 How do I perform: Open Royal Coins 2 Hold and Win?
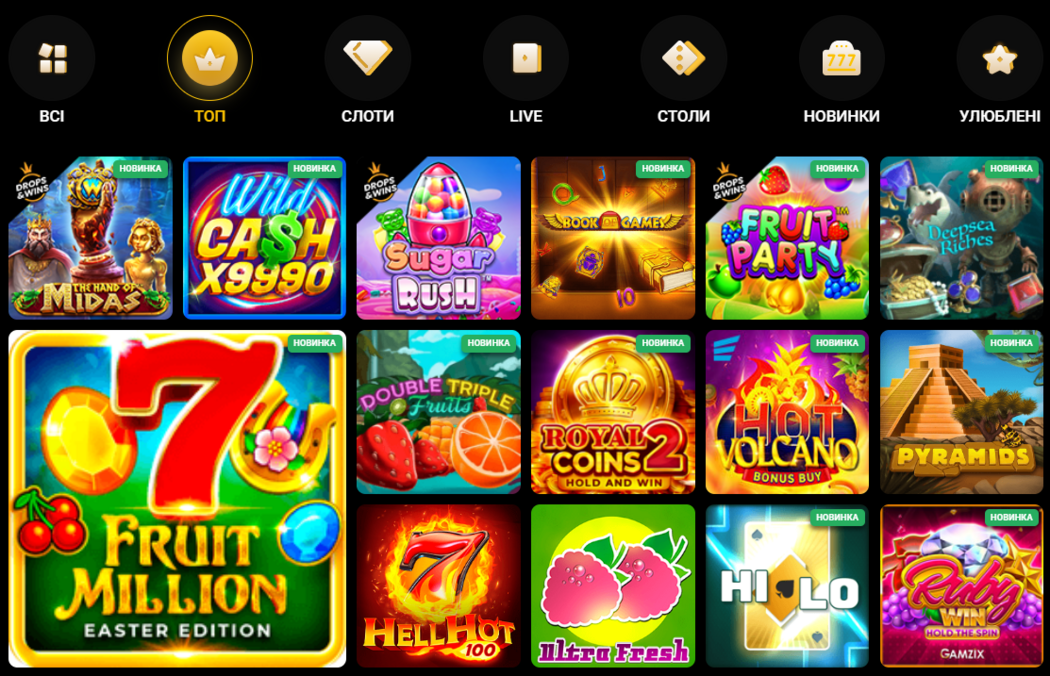click(613, 412)
